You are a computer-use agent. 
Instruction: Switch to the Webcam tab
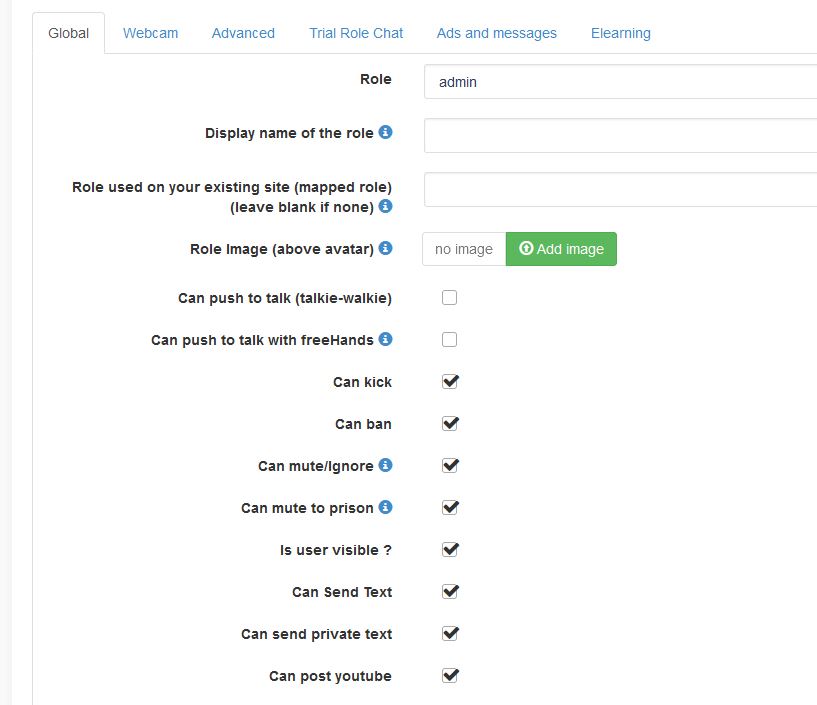[x=150, y=33]
